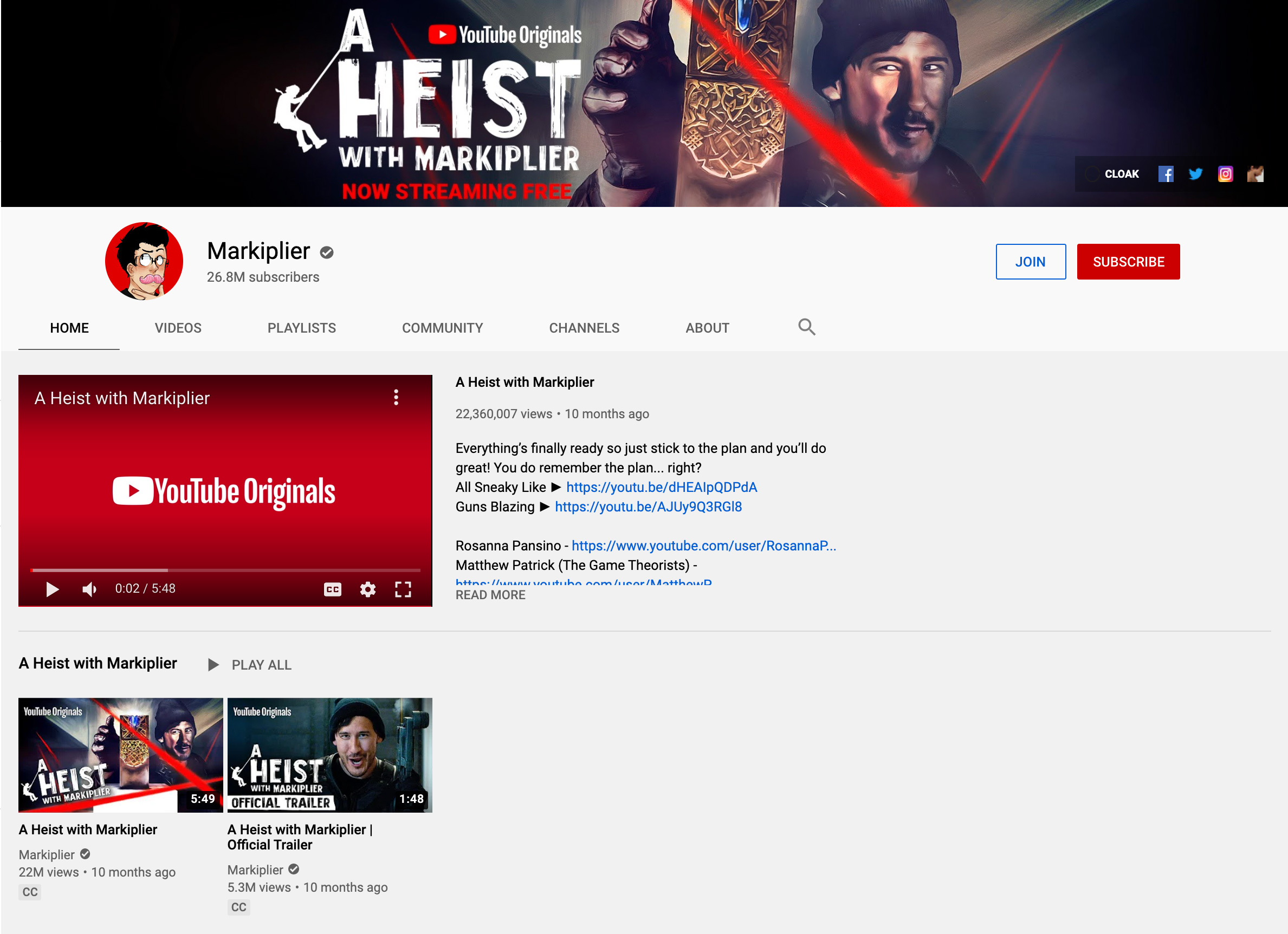This screenshot has width=1288, height=934.
Task: Search the channel with magnifier icon
Action: (x=806, y=327)
